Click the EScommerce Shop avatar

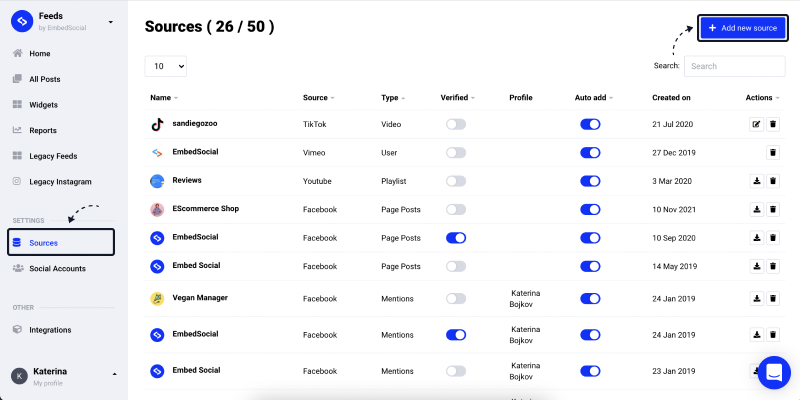(157, 209)
